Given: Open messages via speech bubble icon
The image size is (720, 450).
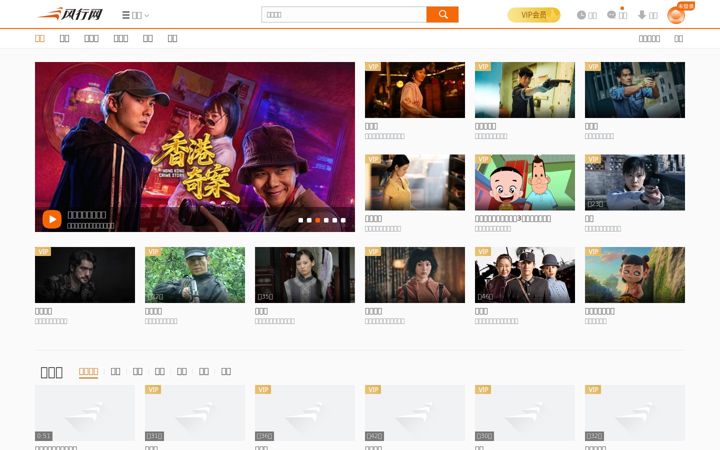Looking at the screenshot, I should click(x=611, y=15).
